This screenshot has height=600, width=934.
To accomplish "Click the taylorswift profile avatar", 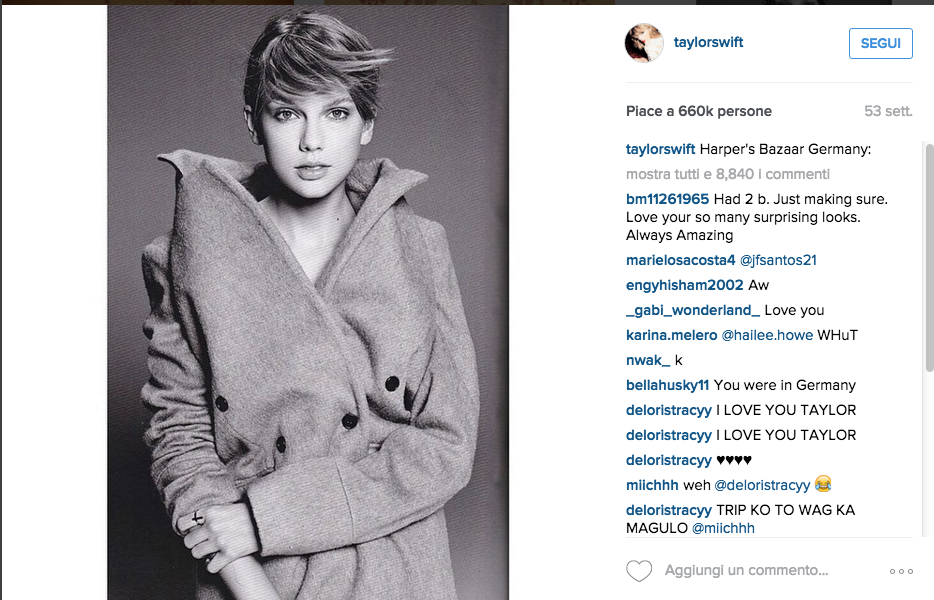I will pos(644,43).
